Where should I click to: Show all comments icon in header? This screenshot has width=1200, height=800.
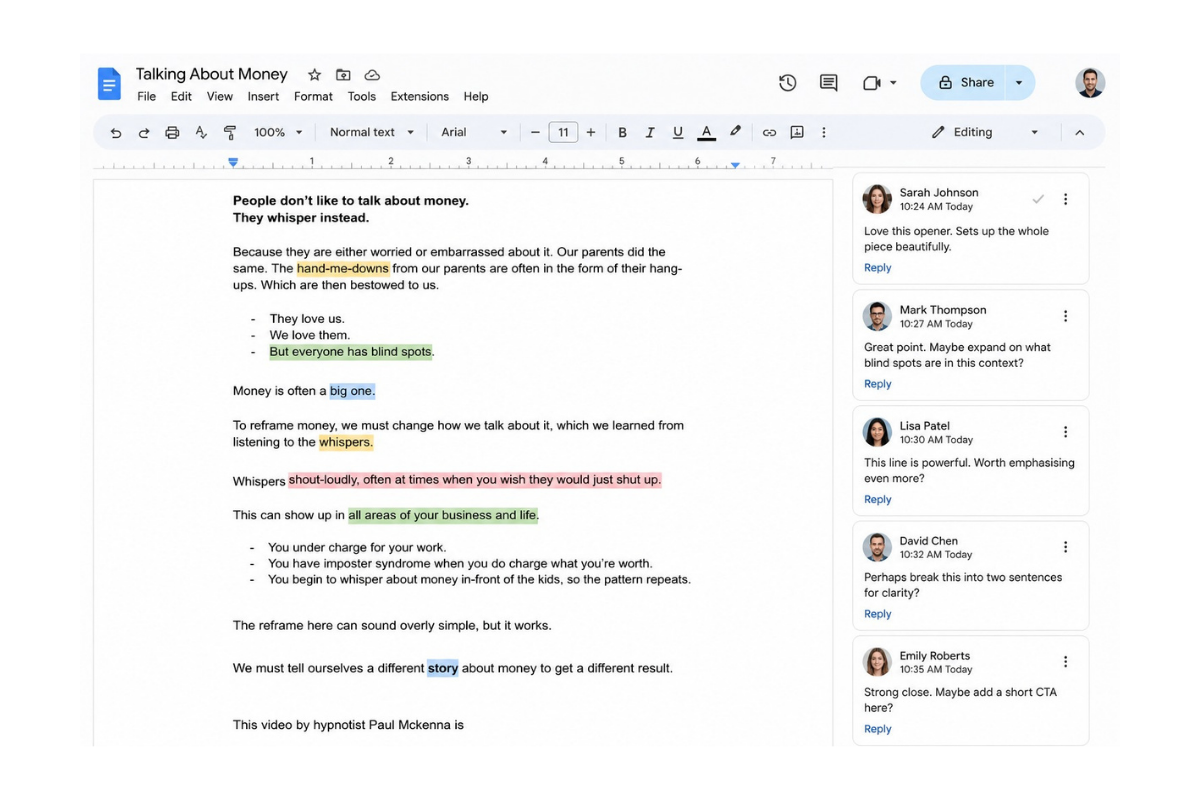coord(829,83)
